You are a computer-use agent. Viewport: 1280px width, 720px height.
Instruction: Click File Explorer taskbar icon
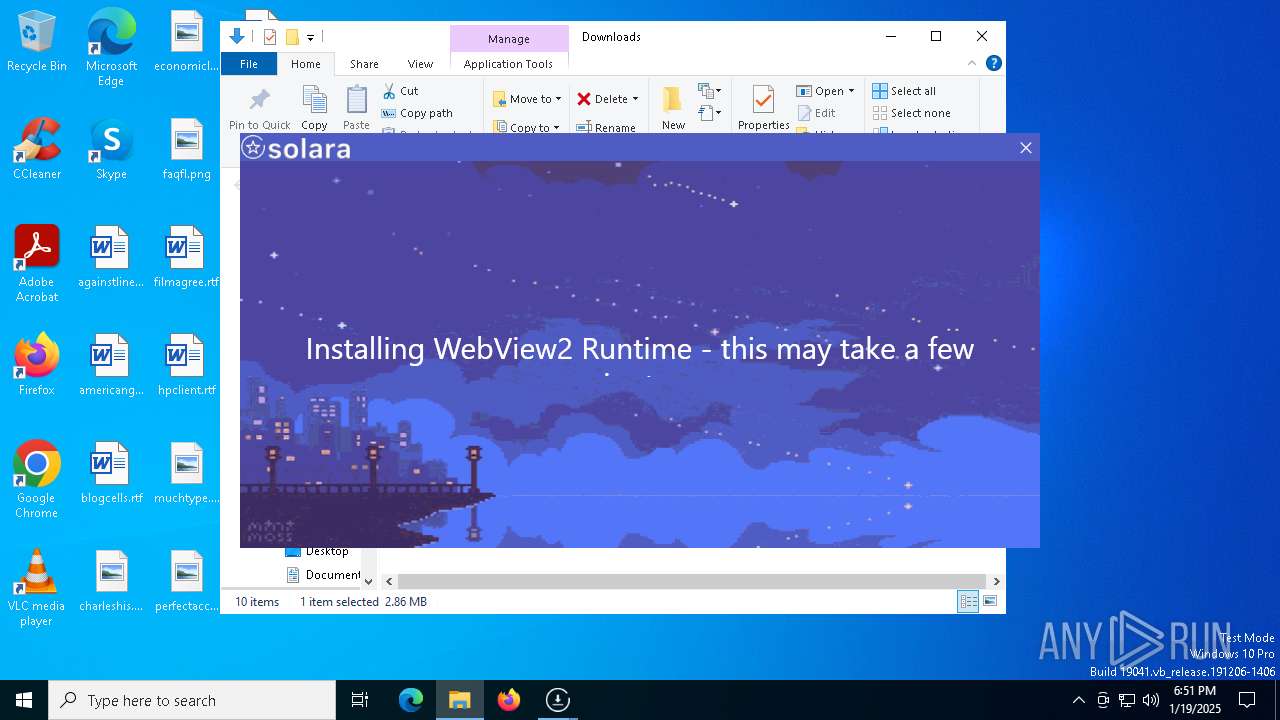(460, 700)
